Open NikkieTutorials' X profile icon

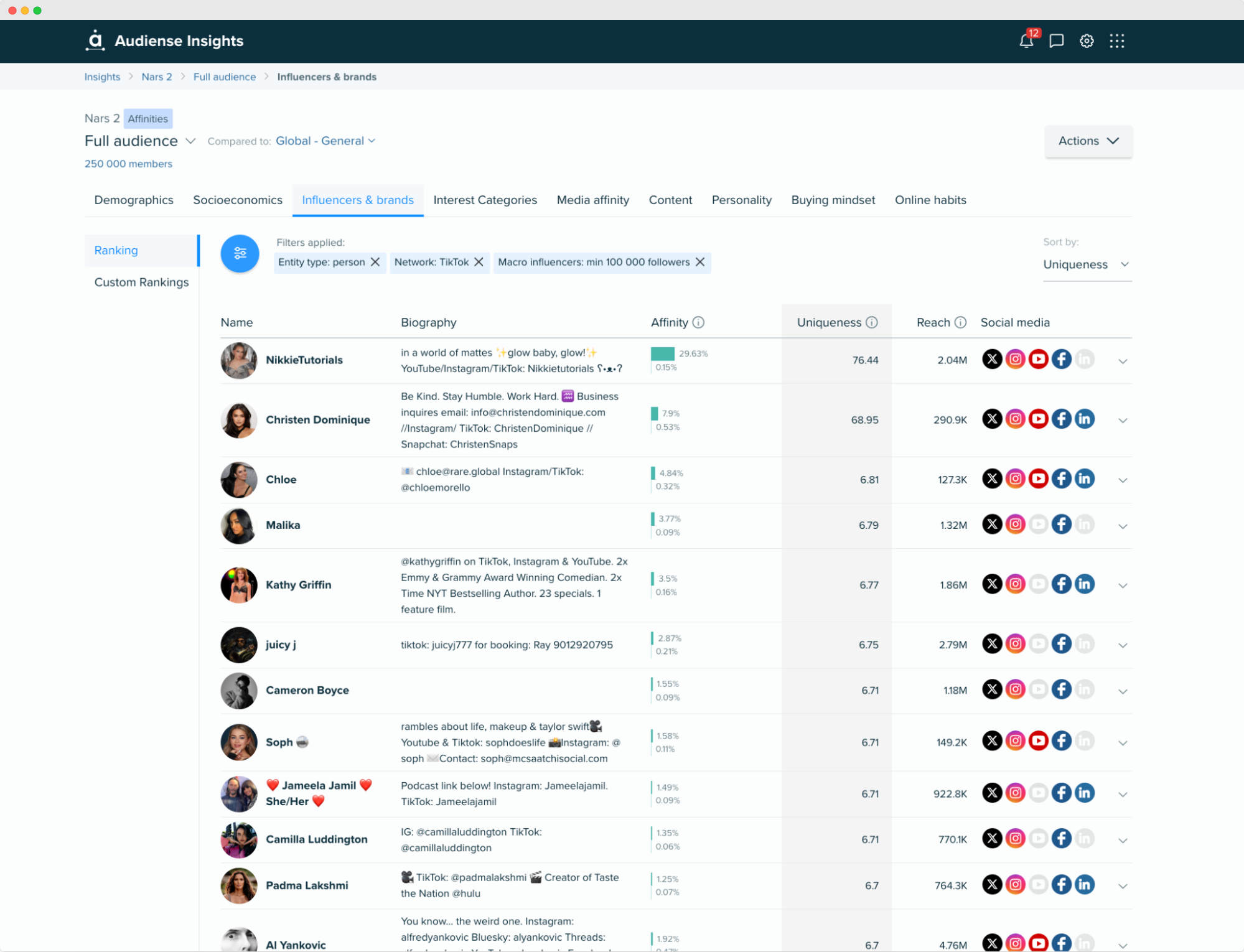(992, 360)
